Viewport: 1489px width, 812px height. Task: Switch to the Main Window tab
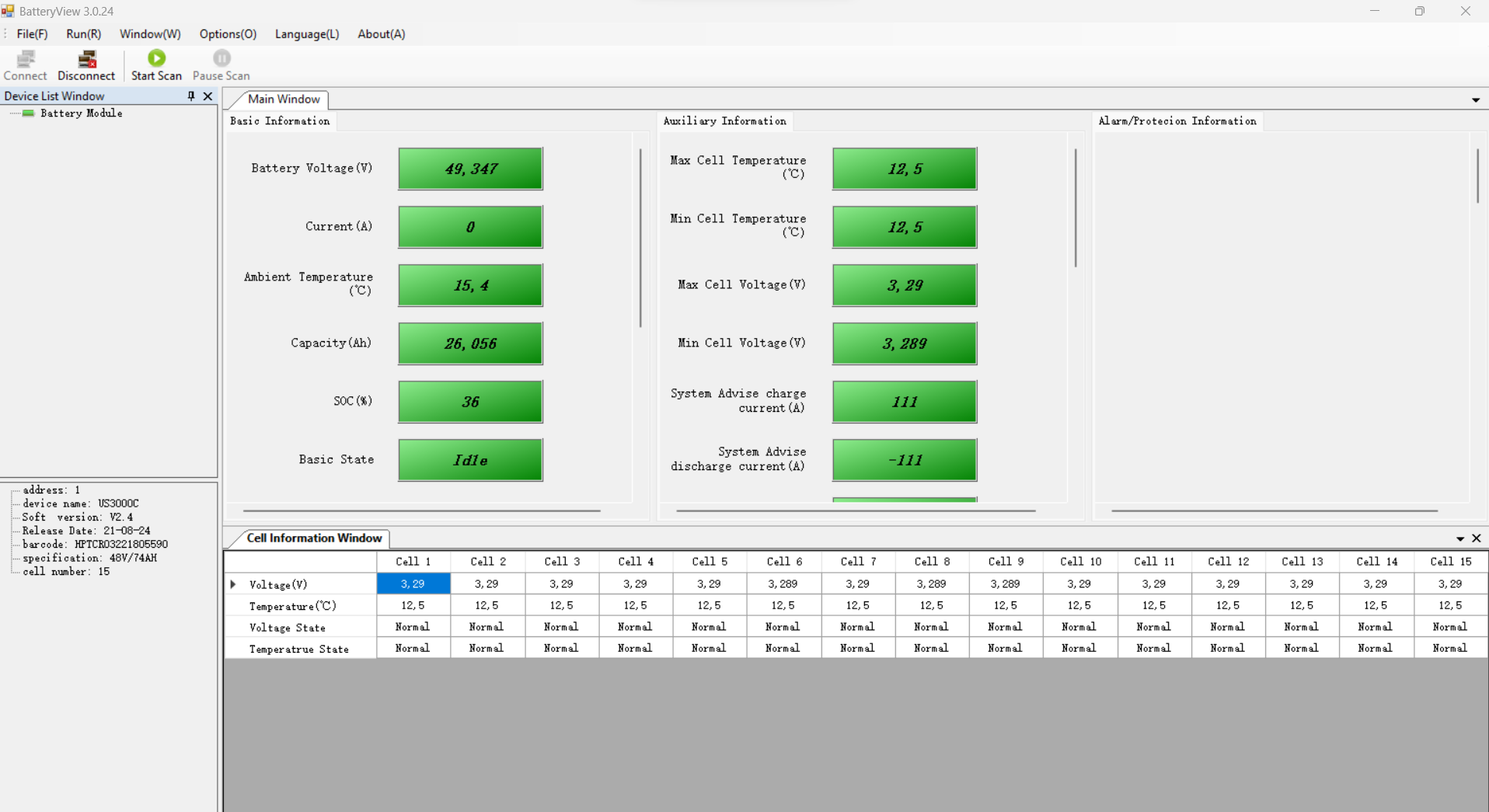click(x=284, y=99)
